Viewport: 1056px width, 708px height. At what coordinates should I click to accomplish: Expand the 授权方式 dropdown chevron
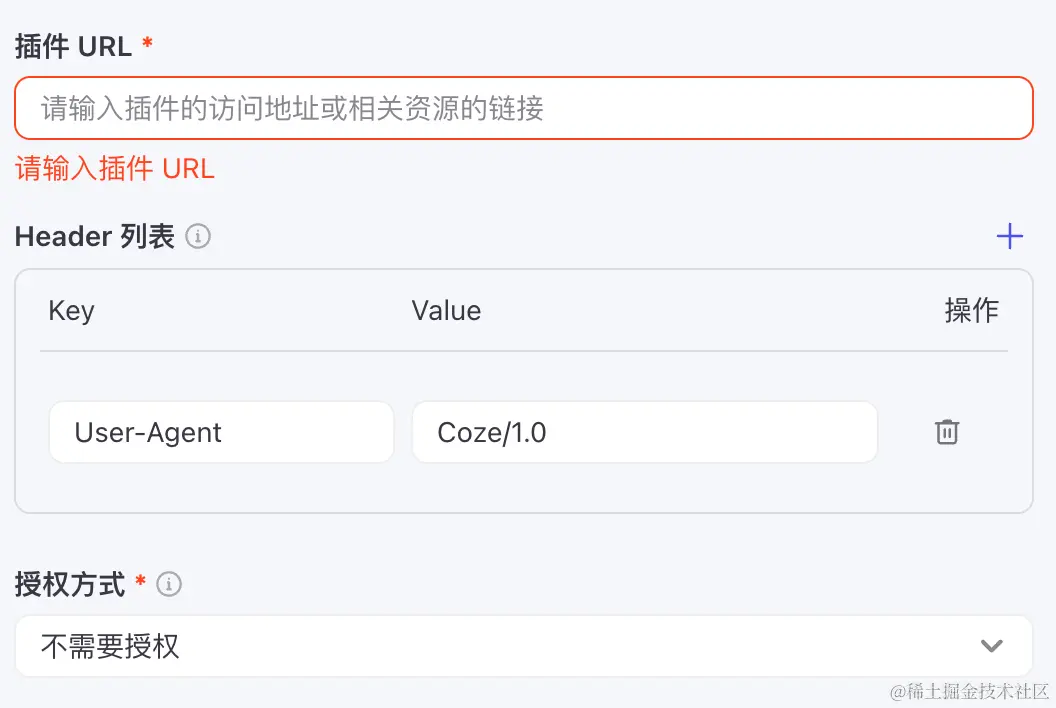click(x=991, y=646)
